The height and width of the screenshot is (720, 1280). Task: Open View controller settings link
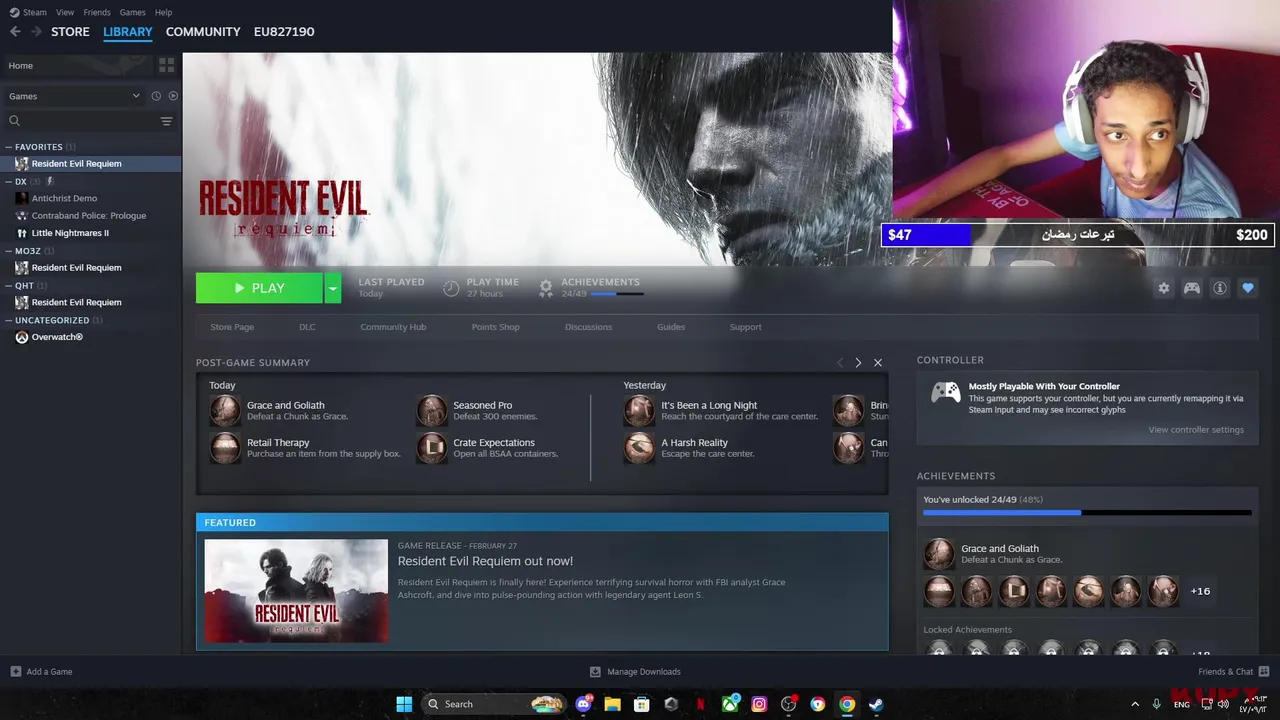click(1196, 430)
